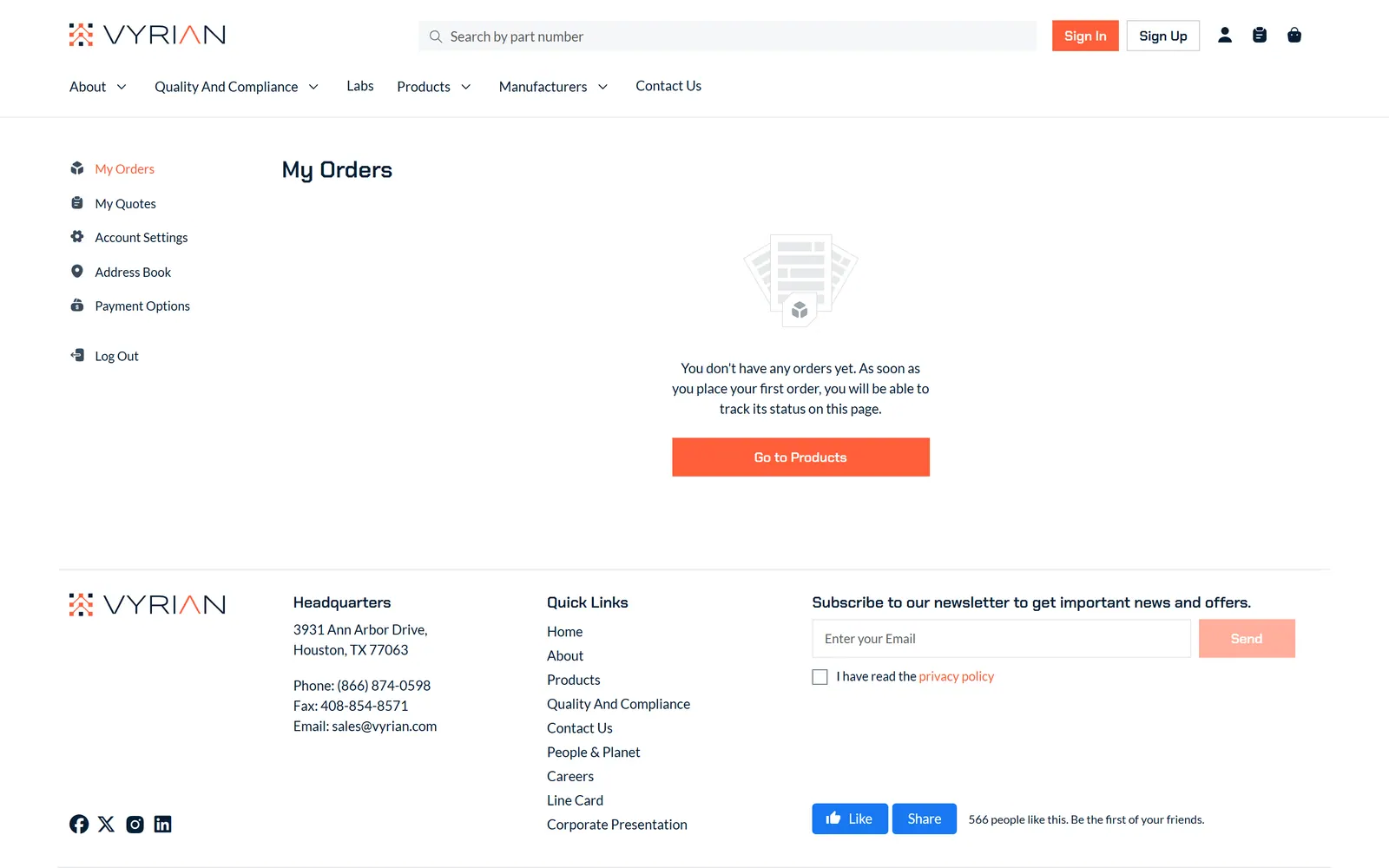Click the Payment Options wallet icon
Screen dimensions: 1389x868
[77, 305]
